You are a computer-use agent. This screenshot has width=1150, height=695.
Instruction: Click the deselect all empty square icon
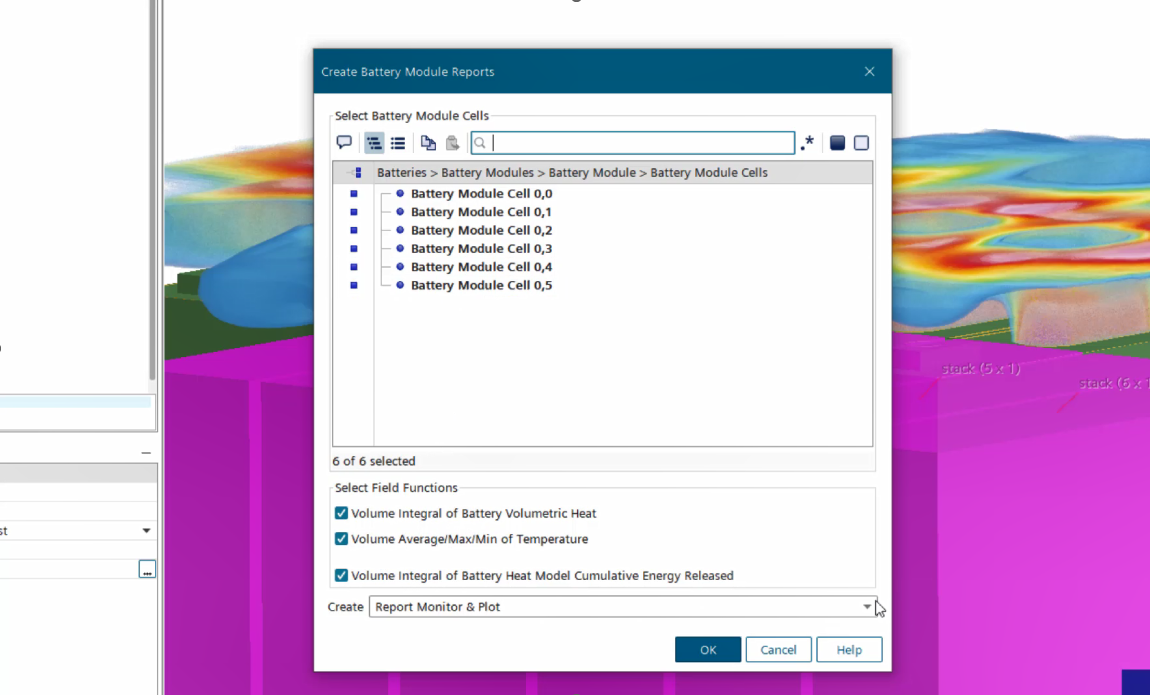861,142
